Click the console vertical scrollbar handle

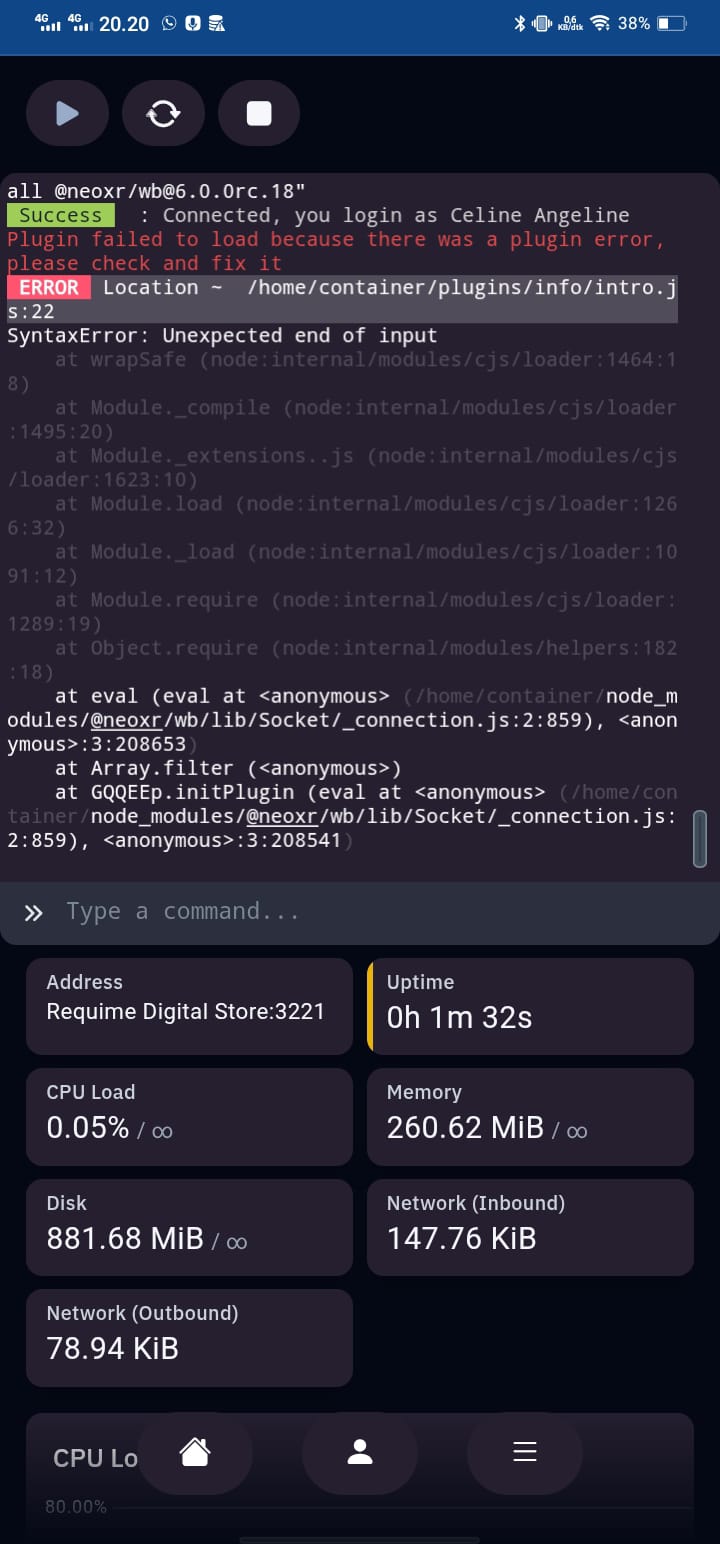pyautogui.click(x=700, y=838)
